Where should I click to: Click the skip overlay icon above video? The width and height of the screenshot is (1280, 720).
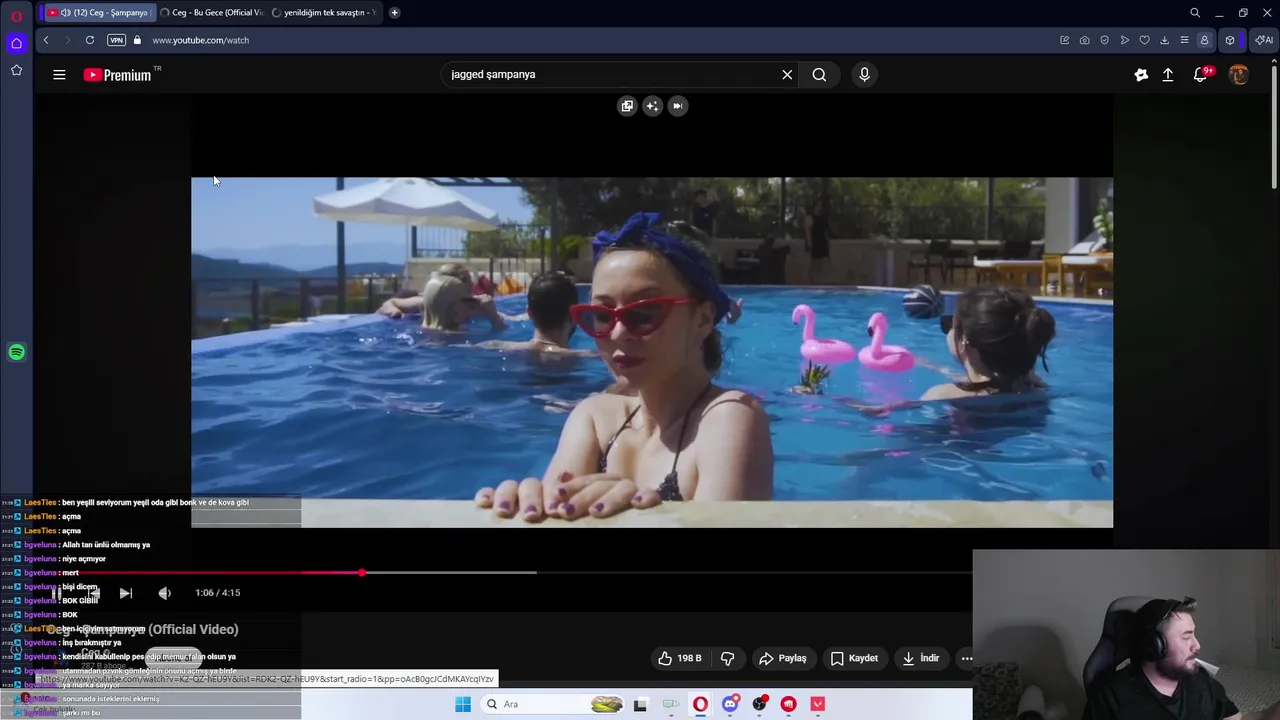tap(677, 105)
